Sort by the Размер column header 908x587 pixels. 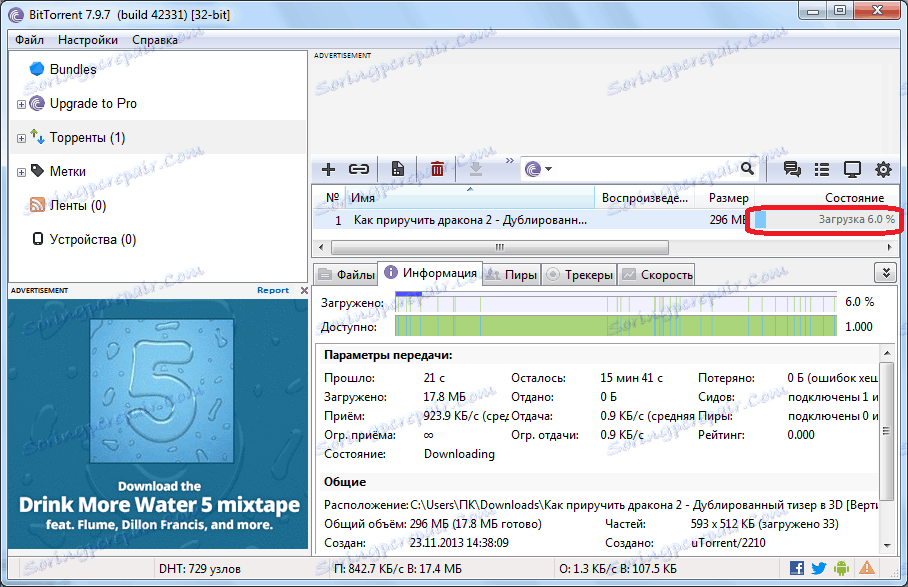pyautogui.click(x=728, y=197)
